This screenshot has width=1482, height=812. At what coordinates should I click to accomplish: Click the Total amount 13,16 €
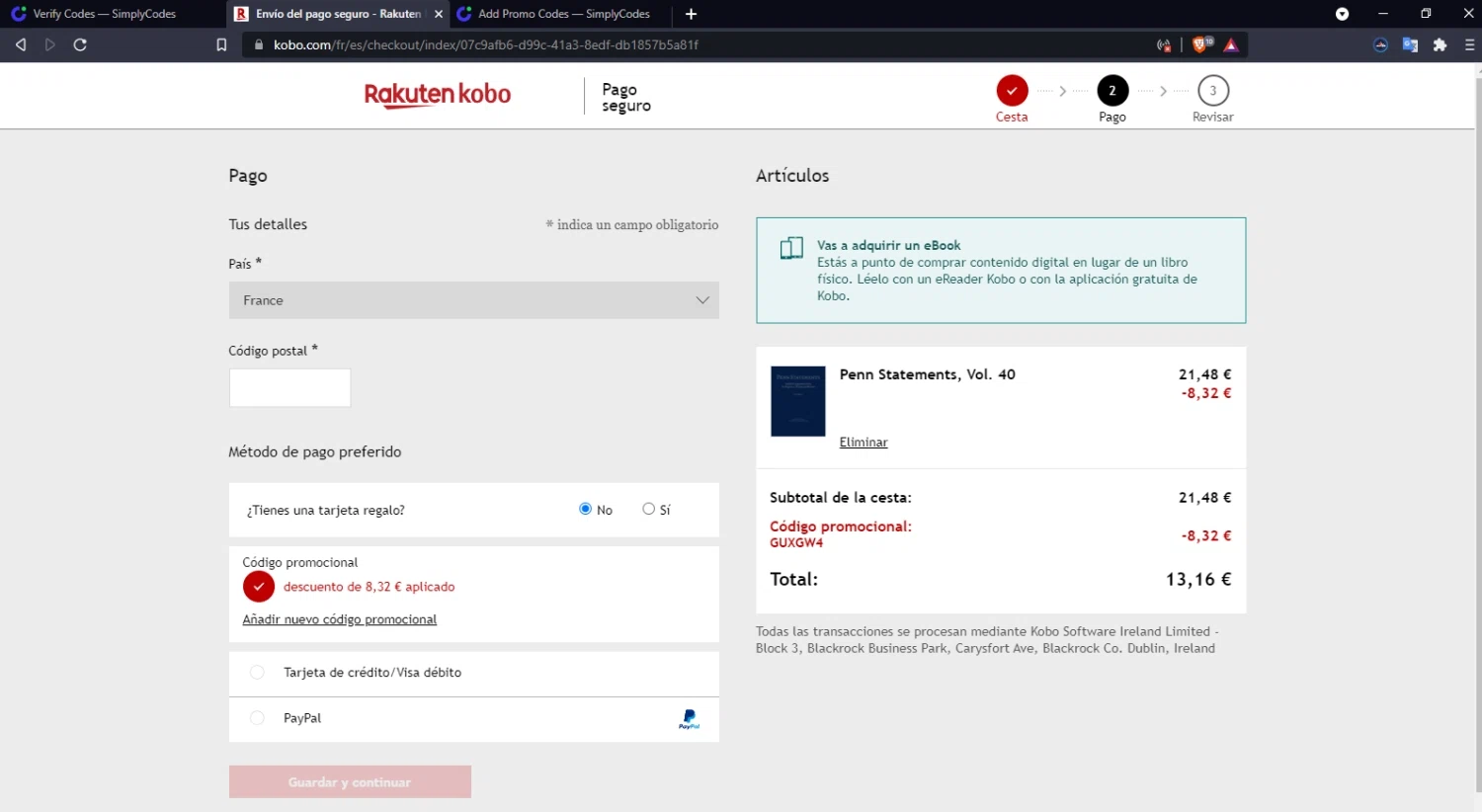[1198, 580]
